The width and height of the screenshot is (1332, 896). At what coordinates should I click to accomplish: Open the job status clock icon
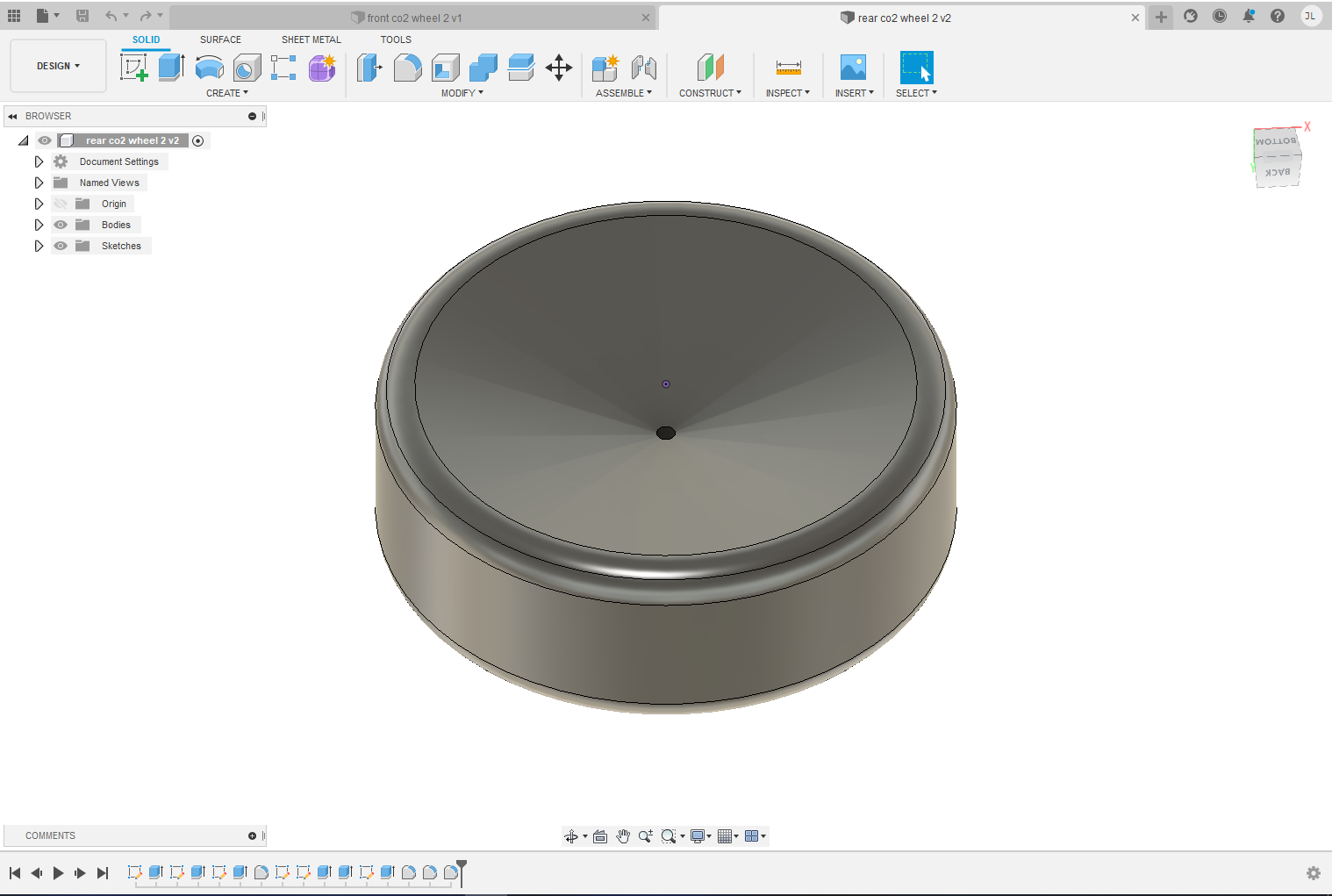[1220, 16]
